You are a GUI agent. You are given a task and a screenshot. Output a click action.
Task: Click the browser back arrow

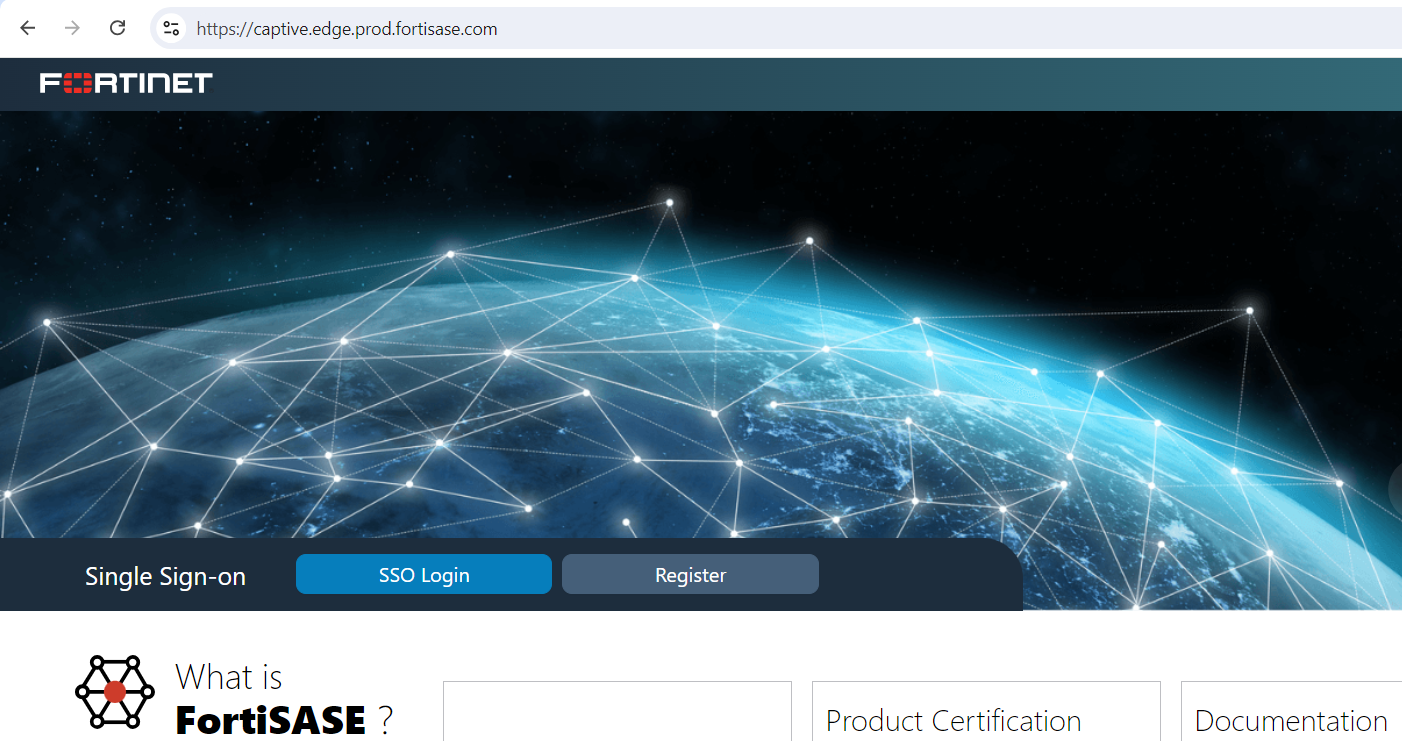tap(27, 28)
